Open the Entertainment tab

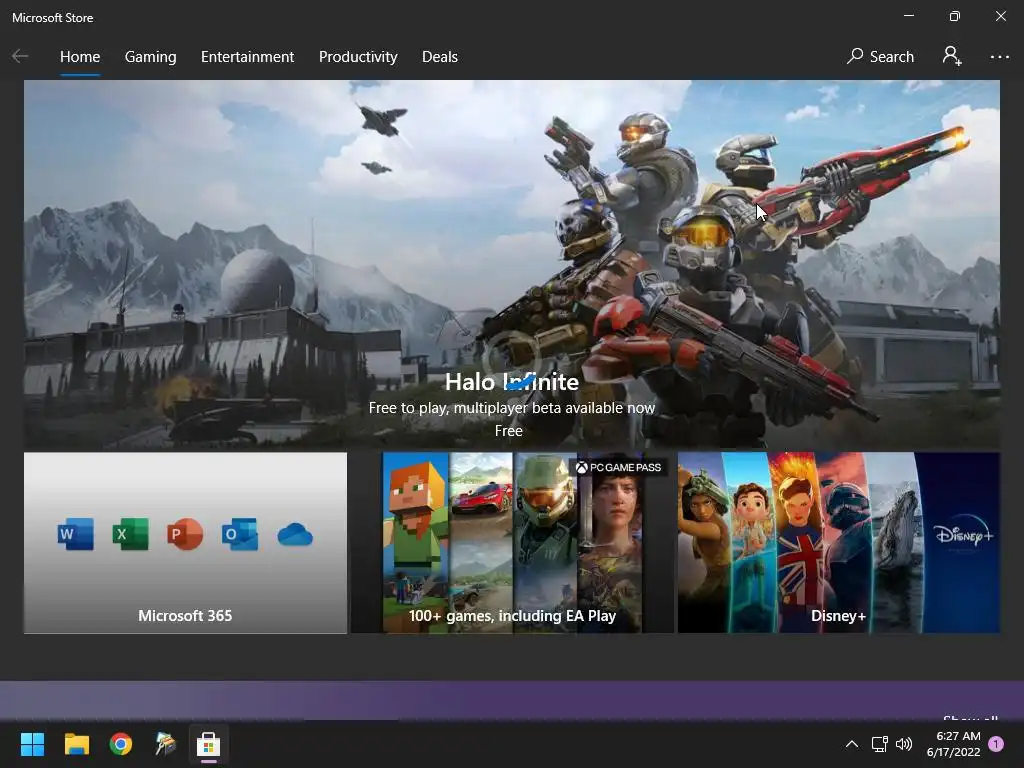point(248,57)
